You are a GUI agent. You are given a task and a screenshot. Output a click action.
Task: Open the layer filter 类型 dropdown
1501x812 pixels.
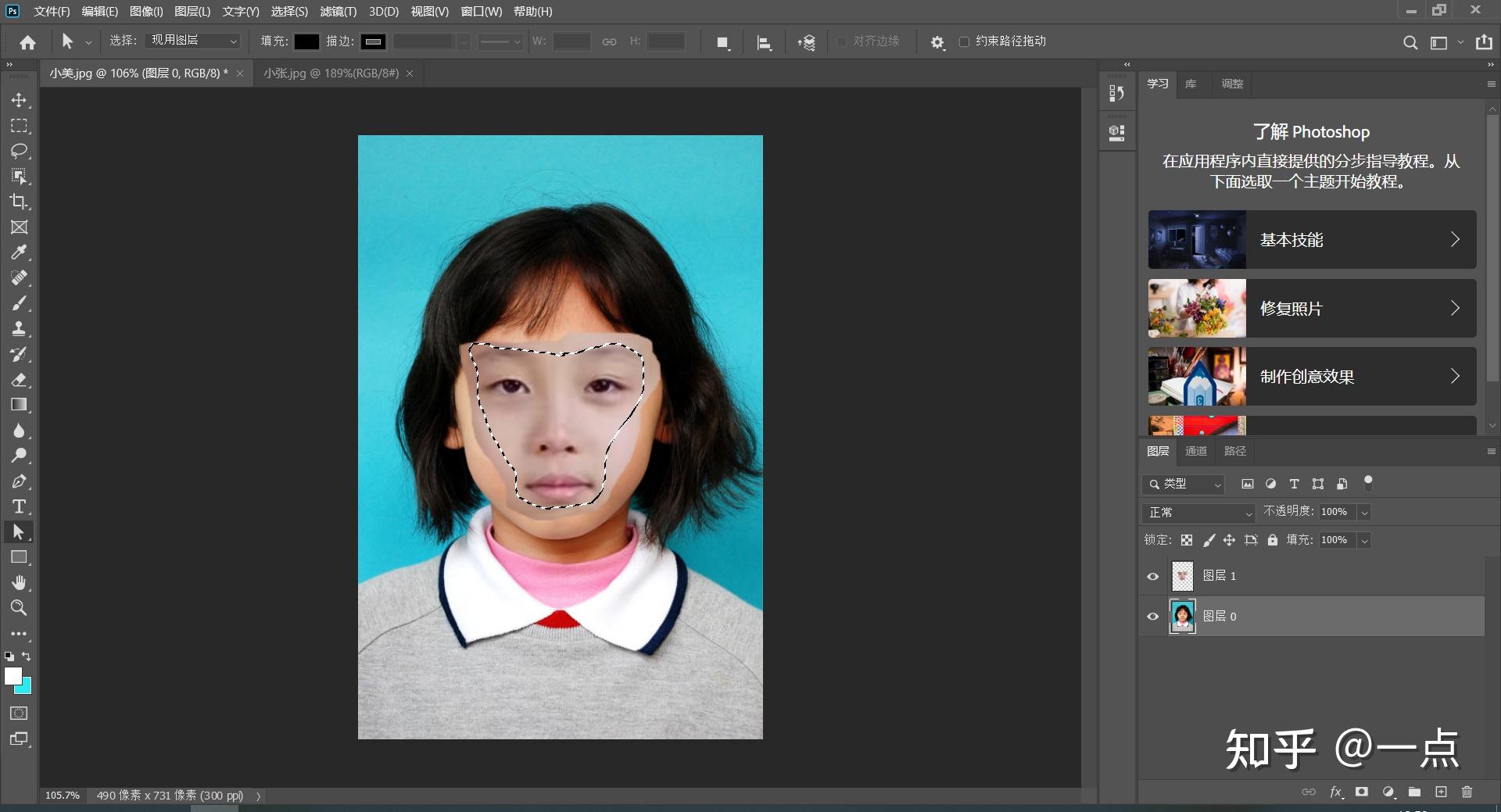point(1183,485)
